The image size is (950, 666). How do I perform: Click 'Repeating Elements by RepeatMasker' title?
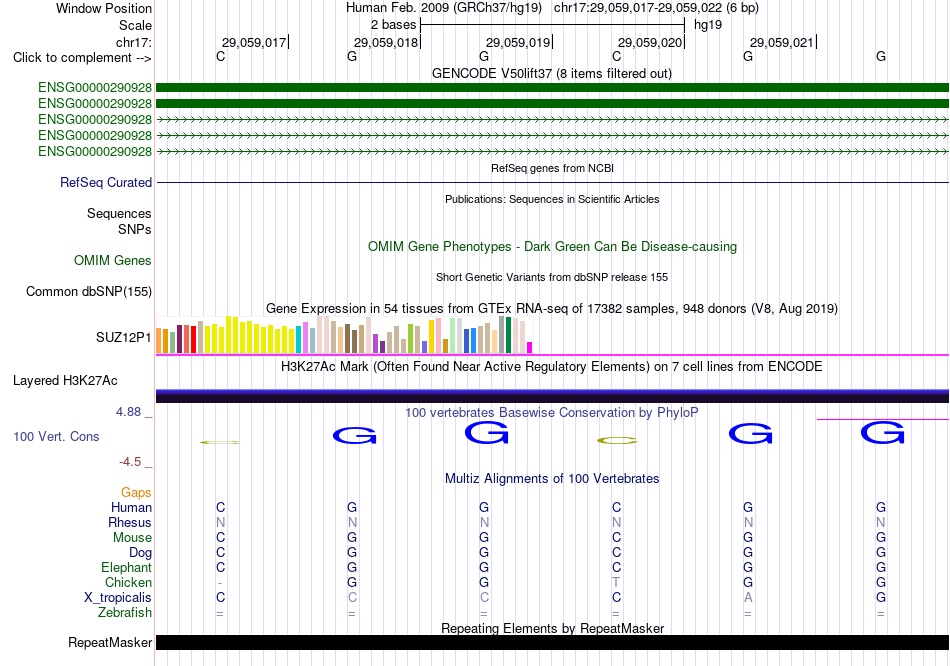552,628
